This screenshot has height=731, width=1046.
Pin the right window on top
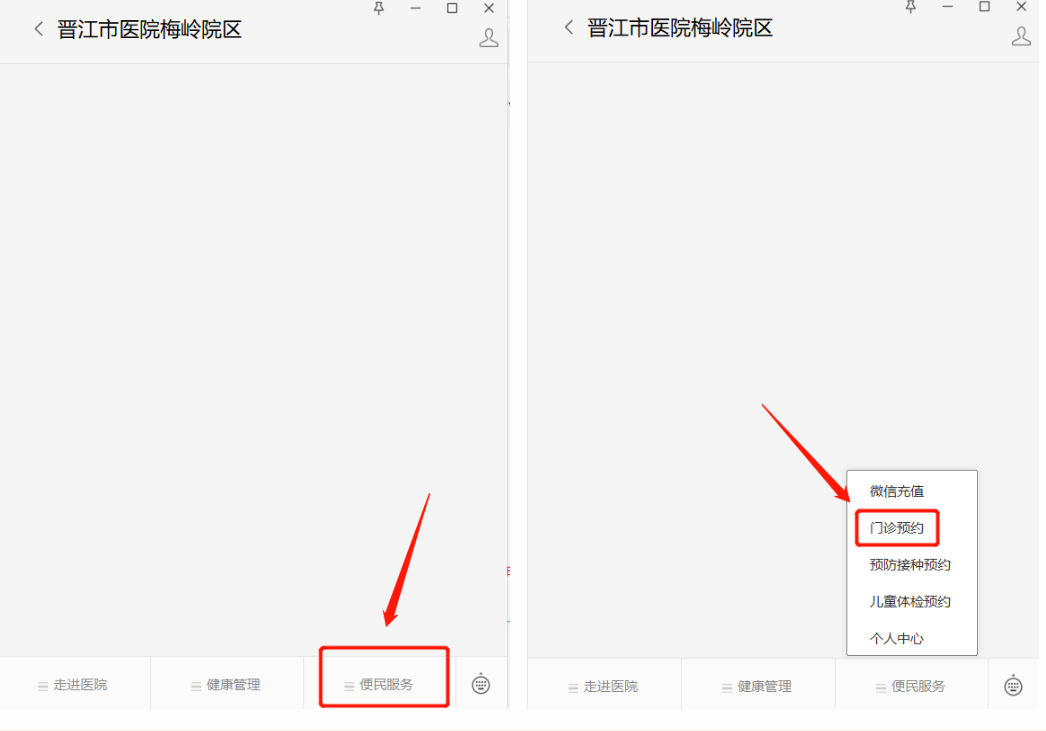click(x=911, y=7)
